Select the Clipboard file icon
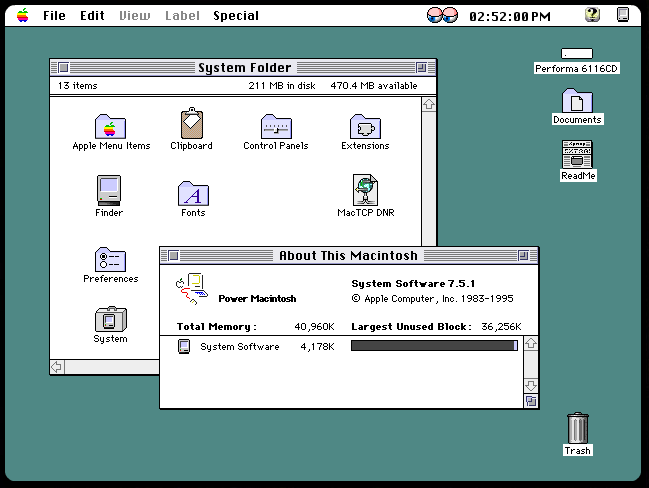Viewport: 649px width, 488px height. pyautogui.click(x=192, y=123)
